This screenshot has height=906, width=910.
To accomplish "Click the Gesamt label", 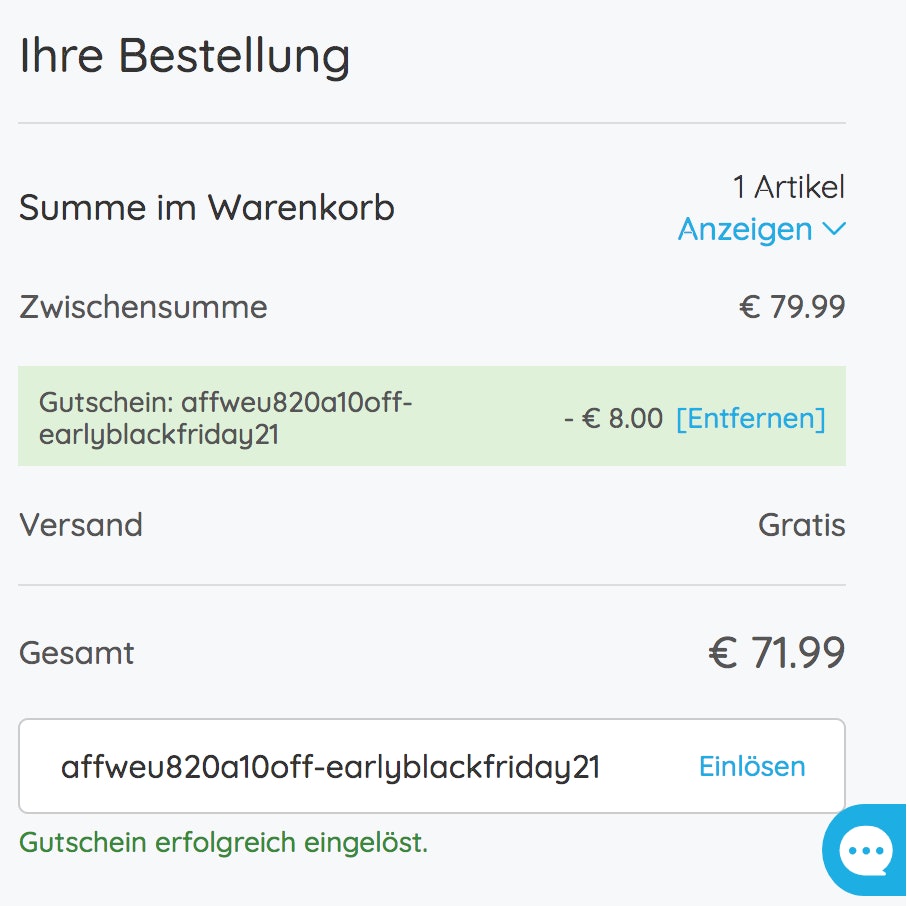I will 77,653.
